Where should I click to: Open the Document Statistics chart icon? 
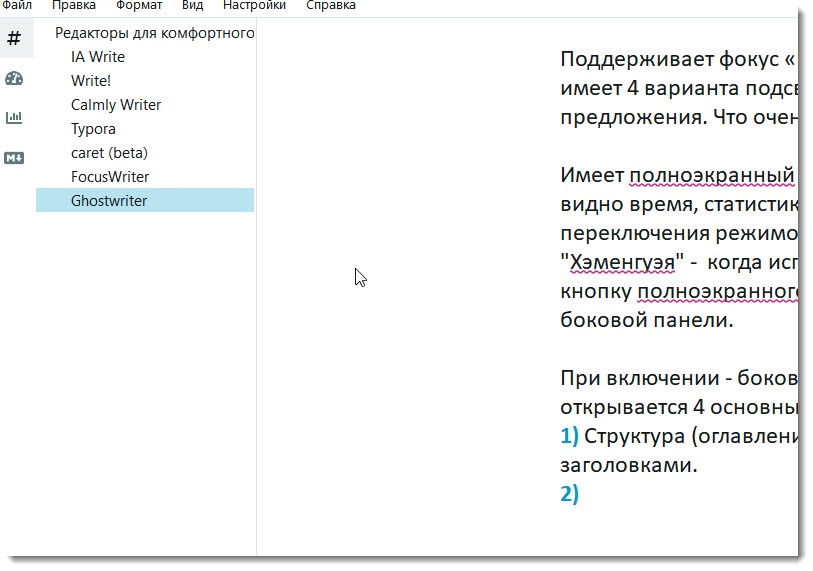[x=14, y=117]
